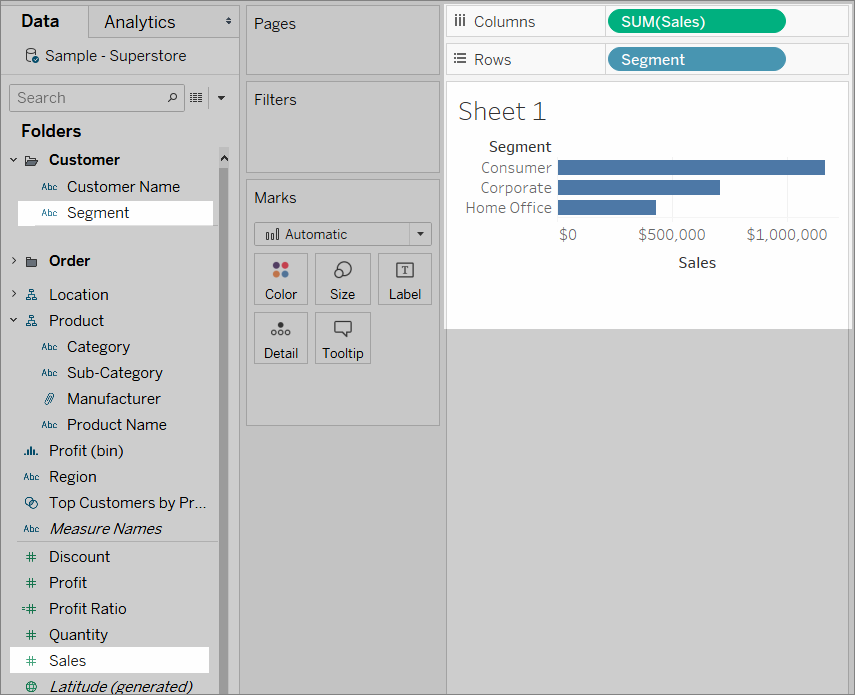
Task: Click the search magnifier icon
Action: click(x=172, y=98)
